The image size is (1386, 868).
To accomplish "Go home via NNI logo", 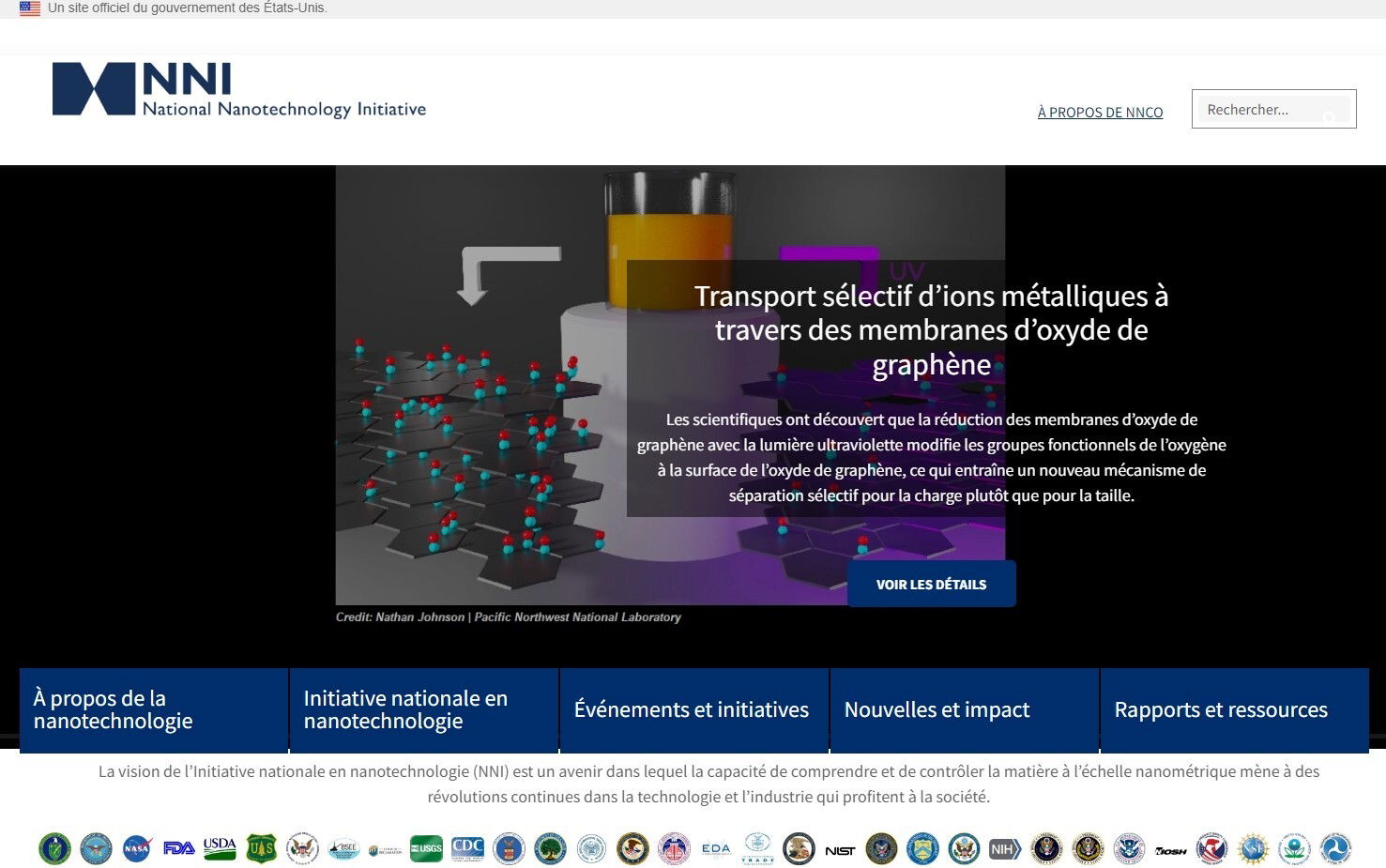I will (238, 90).
